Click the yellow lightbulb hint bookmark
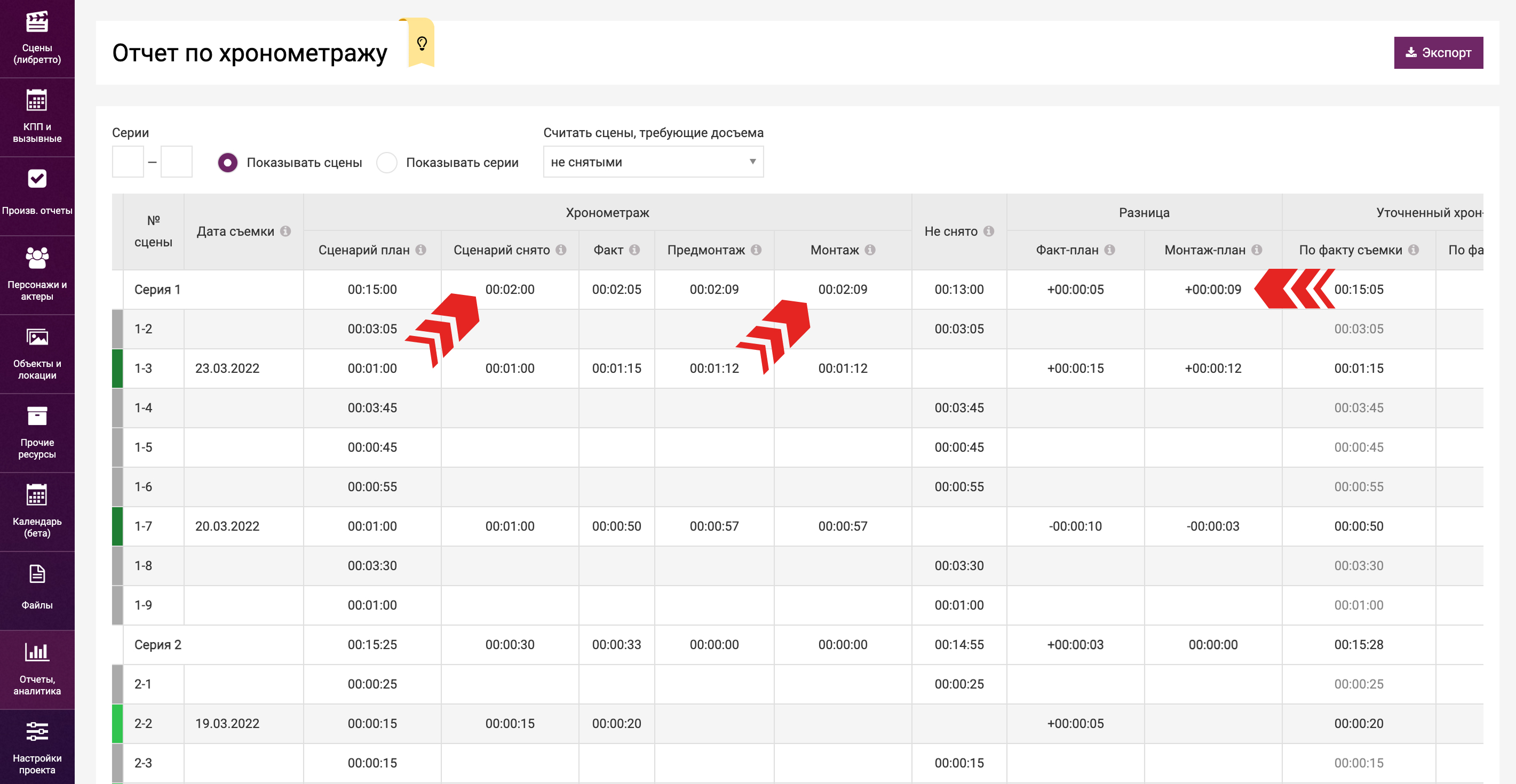The image size is (1516, 784). (x=422, y=43)
